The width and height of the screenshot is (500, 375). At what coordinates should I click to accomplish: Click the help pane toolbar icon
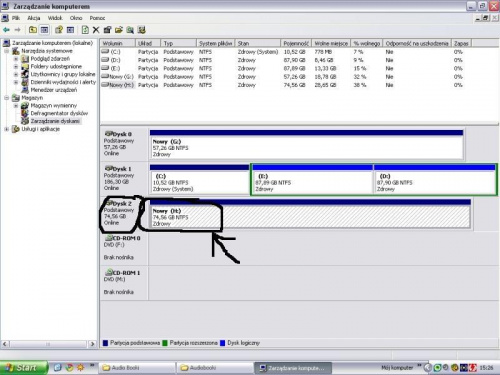click(70, 30)
